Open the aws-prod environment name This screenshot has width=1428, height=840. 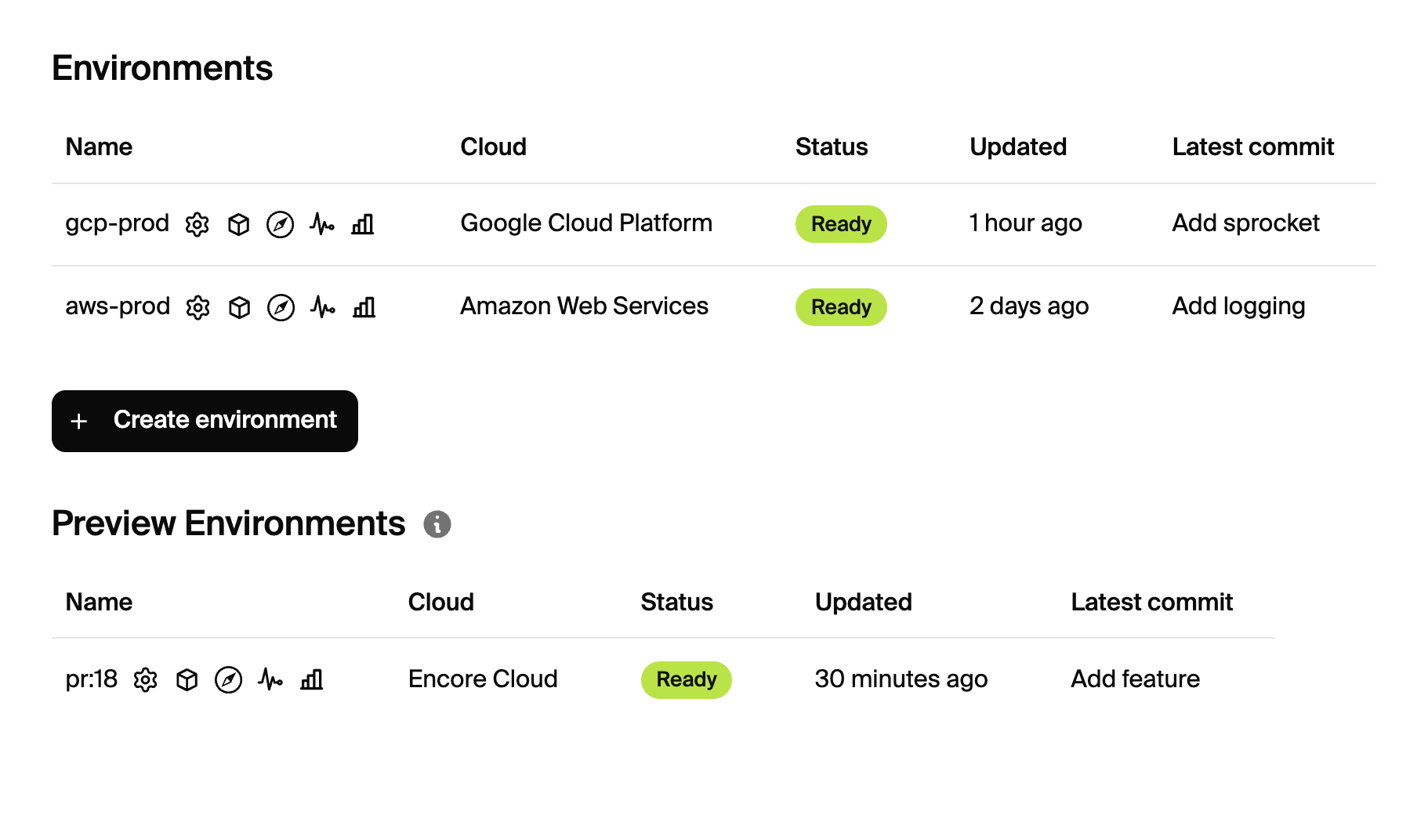click(118, 306)
